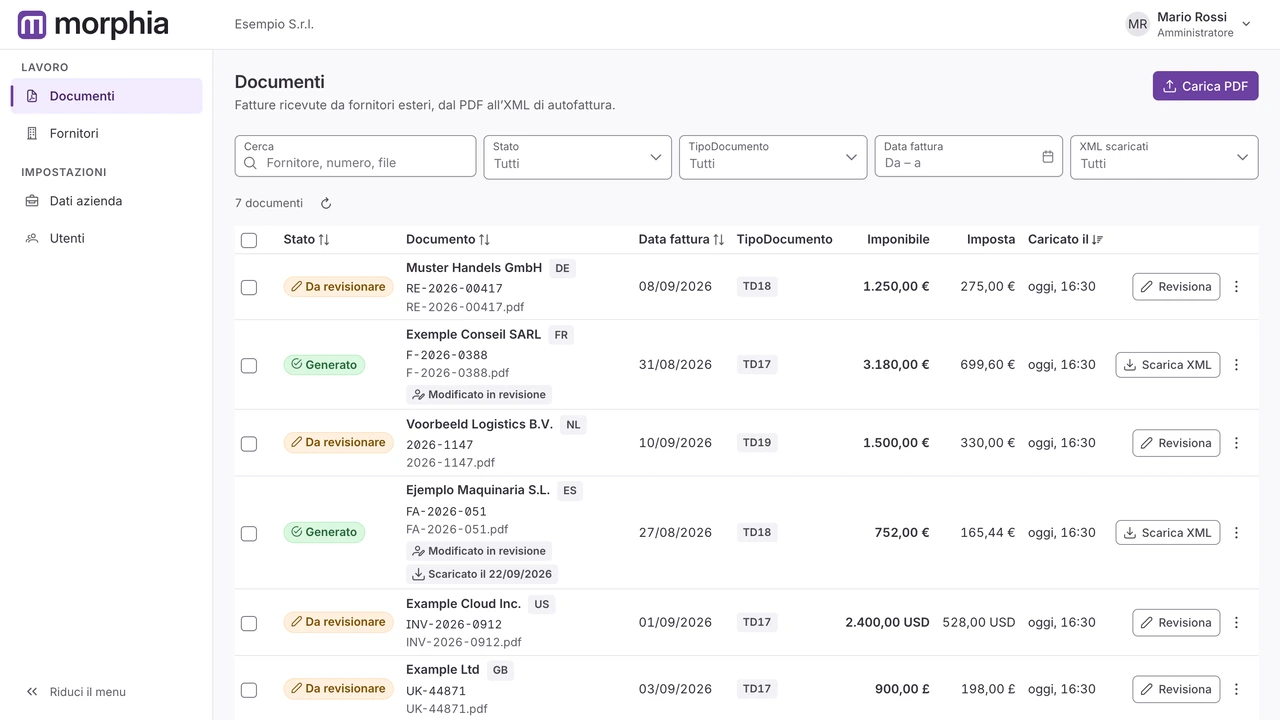1280x720 pixels.
Task: Sort by the Caricato il column
Action: click(x=1065, y=240)
